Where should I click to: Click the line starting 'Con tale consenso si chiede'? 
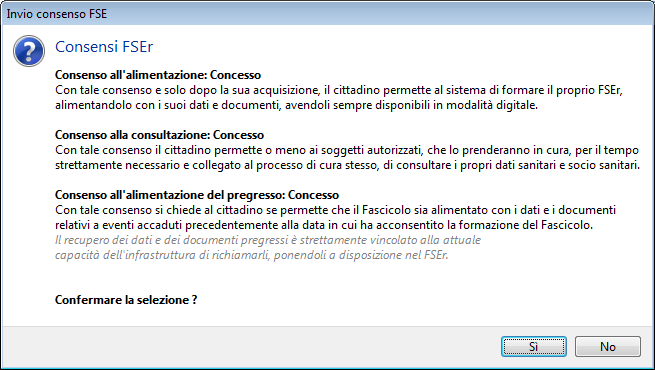(335, 210)
